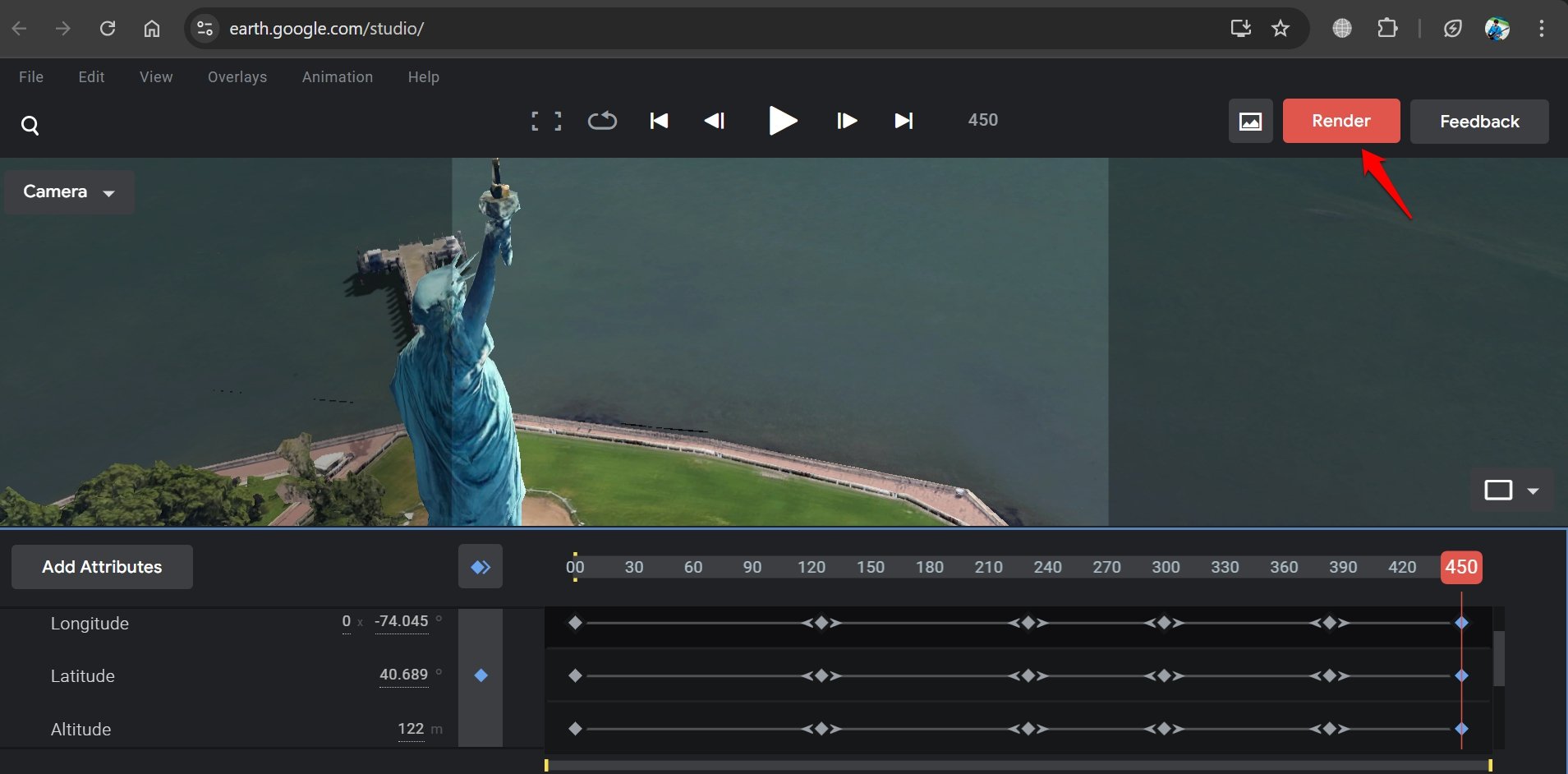Open the viewport aspect ratio dropdown
This screenshot has width=1568, height=774.
click(1511, 491)
